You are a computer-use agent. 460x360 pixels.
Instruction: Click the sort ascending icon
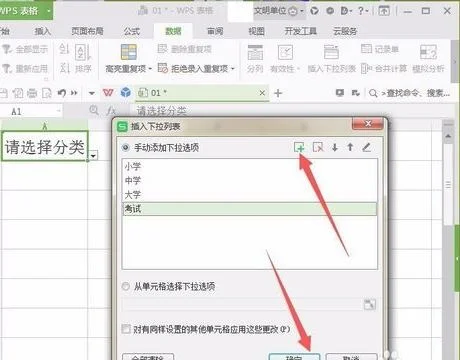[x=64, y=49]
